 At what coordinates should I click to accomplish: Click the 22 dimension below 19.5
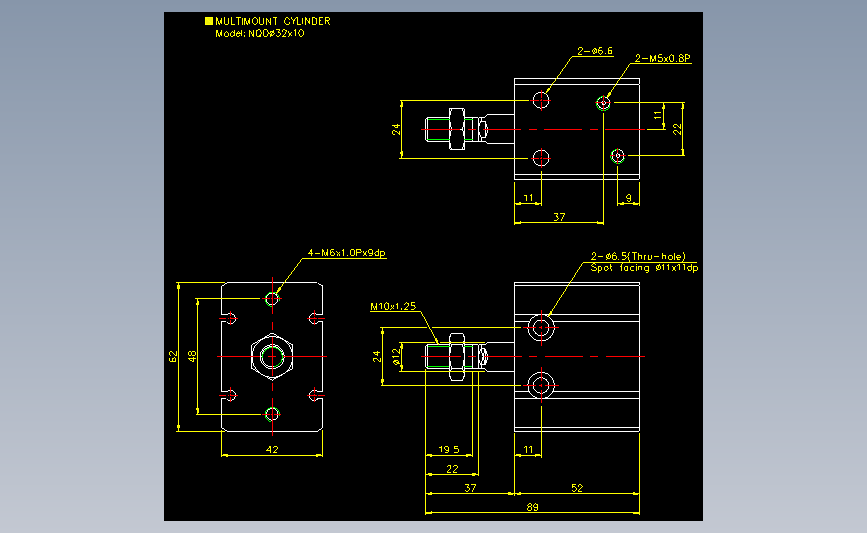point(452,469)
